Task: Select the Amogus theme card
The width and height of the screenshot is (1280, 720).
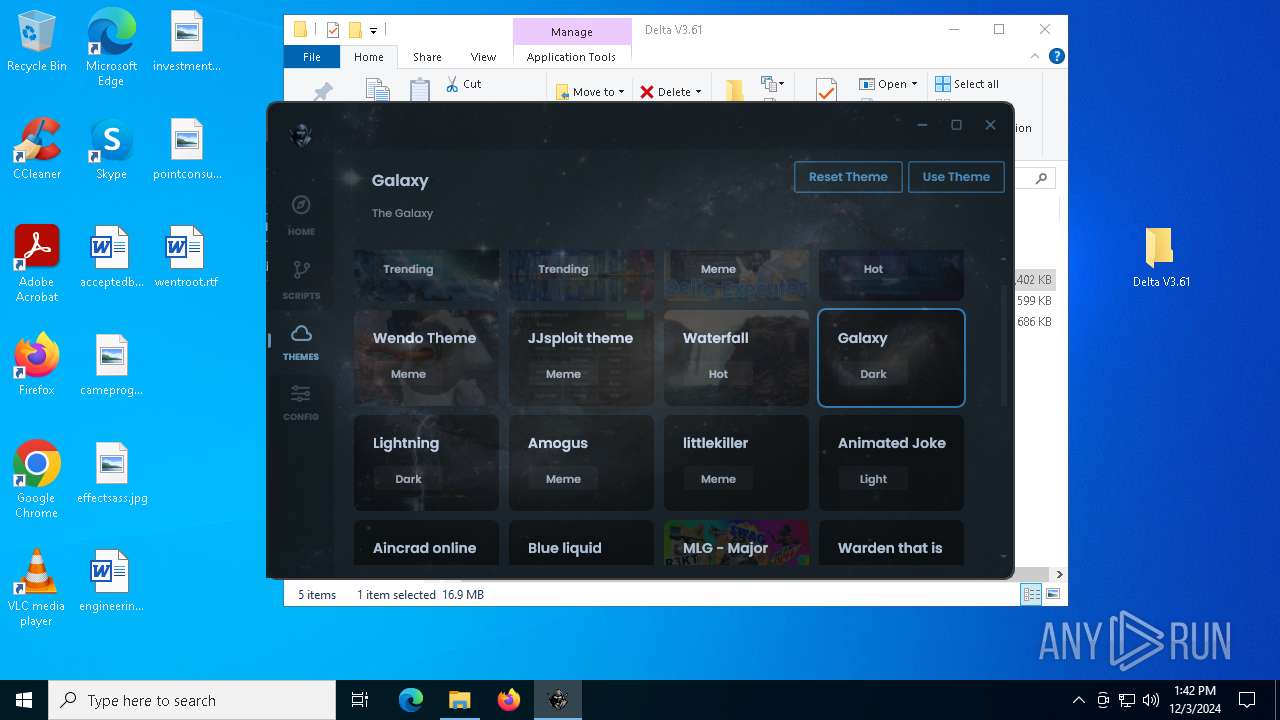Action: click(x=581, y=463)
